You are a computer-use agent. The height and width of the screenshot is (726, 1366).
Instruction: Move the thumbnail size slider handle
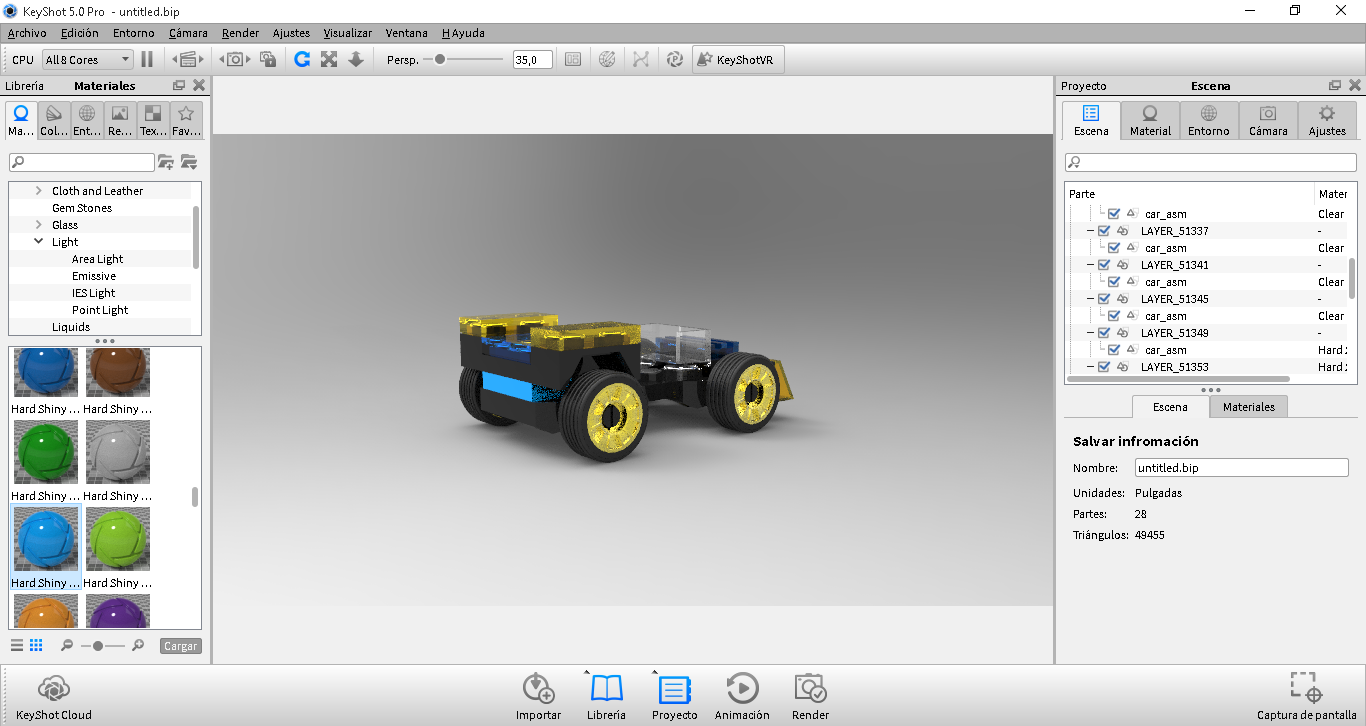[97, 646]
